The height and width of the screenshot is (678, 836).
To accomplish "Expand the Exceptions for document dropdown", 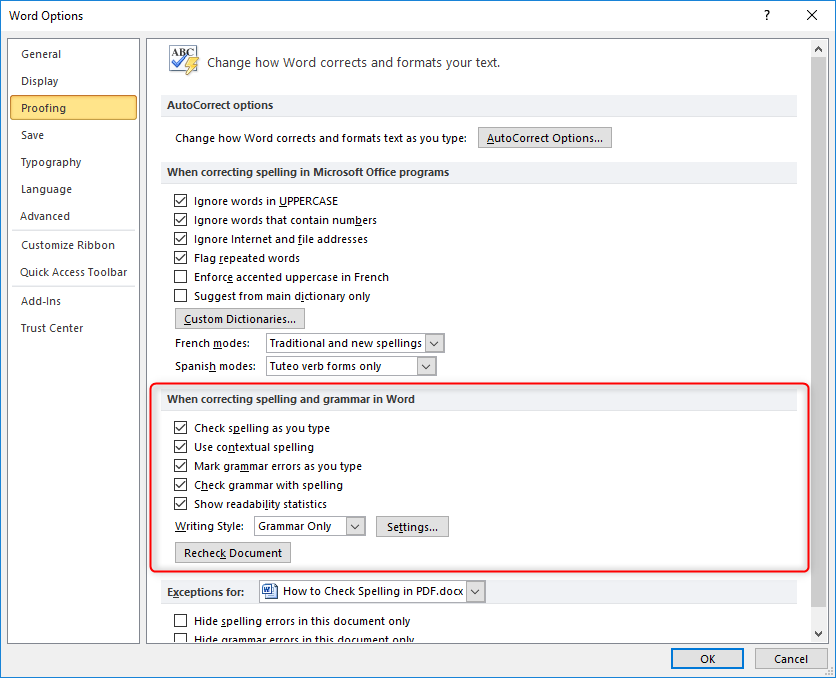I will (x=475, y=592).
